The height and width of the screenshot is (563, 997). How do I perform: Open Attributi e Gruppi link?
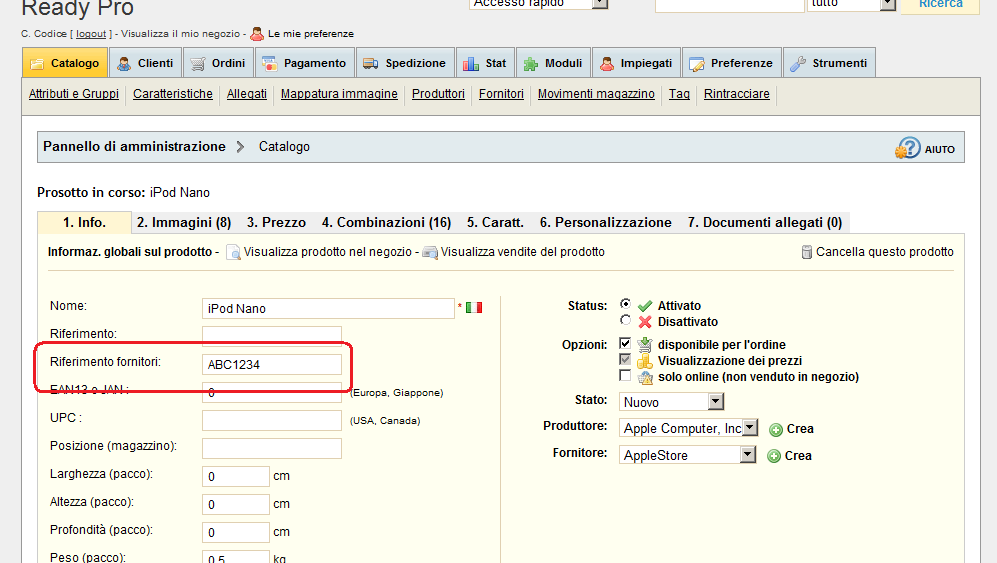(x=74, y=94)
